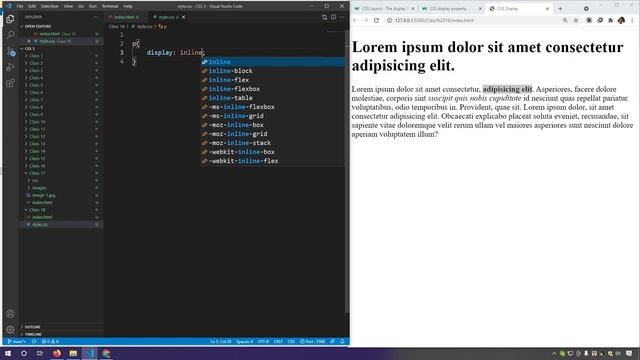Close the style.css editor tab
Viewport: 640px width, 360px height.
(184, 17)
